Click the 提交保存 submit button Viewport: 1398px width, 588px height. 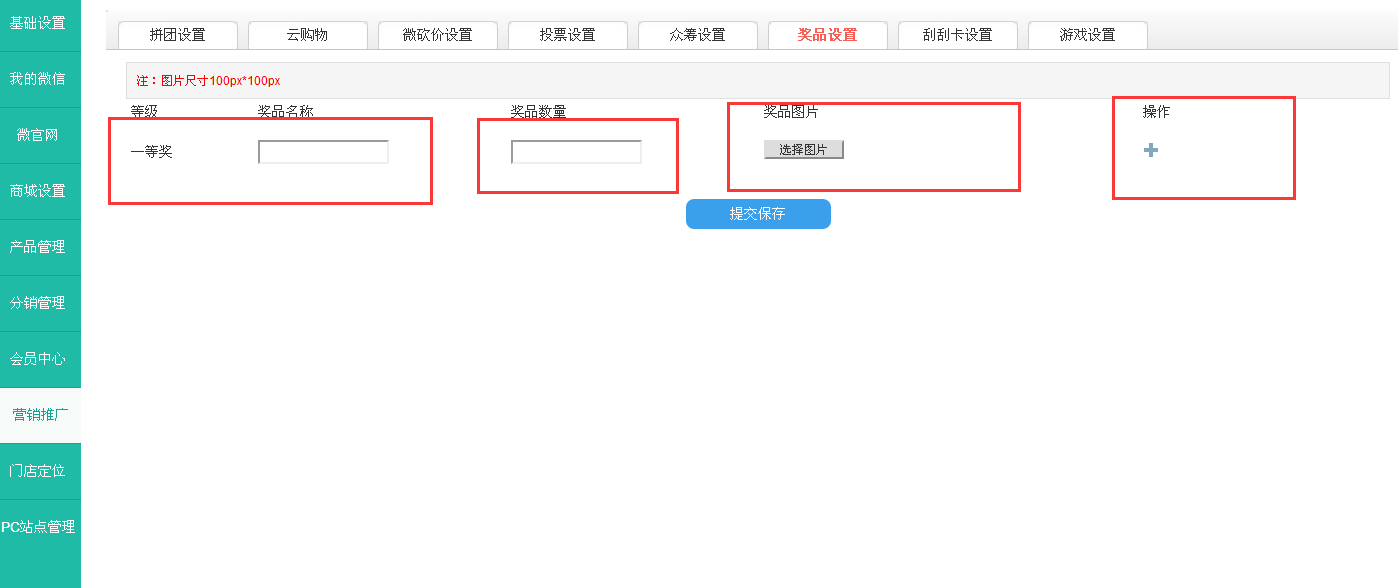(x=758, y=214)
